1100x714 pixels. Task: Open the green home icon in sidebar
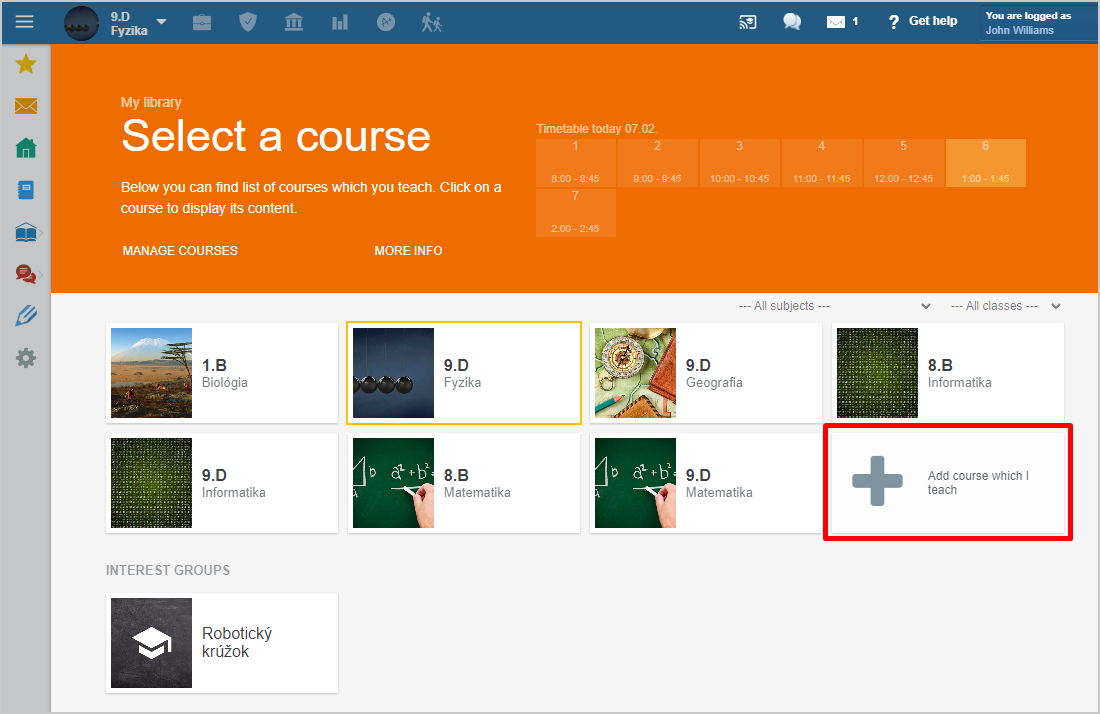26,148
